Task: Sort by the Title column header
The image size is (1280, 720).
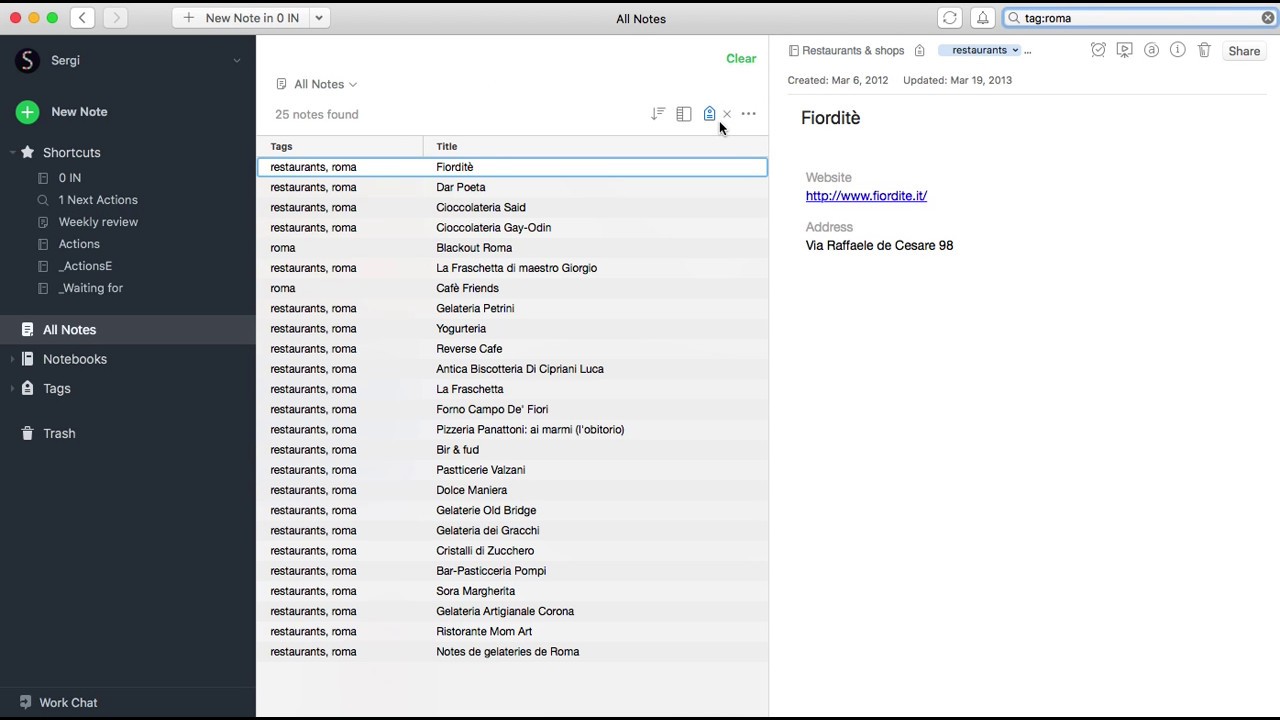Action: [595, 146]
